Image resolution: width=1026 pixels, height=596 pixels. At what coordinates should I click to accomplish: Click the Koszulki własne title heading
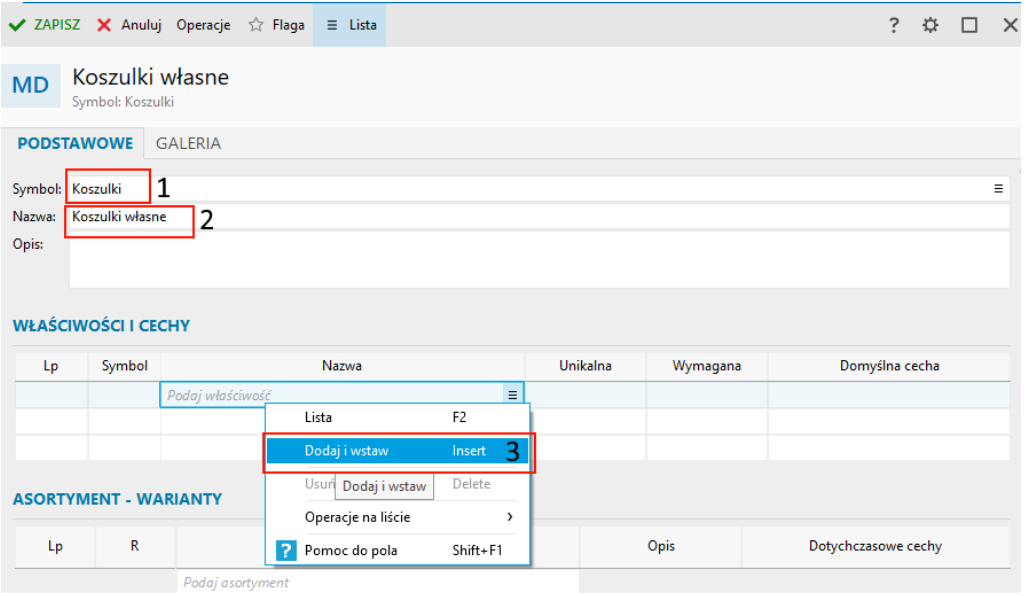pyautogui.click(x=150, y=77)
